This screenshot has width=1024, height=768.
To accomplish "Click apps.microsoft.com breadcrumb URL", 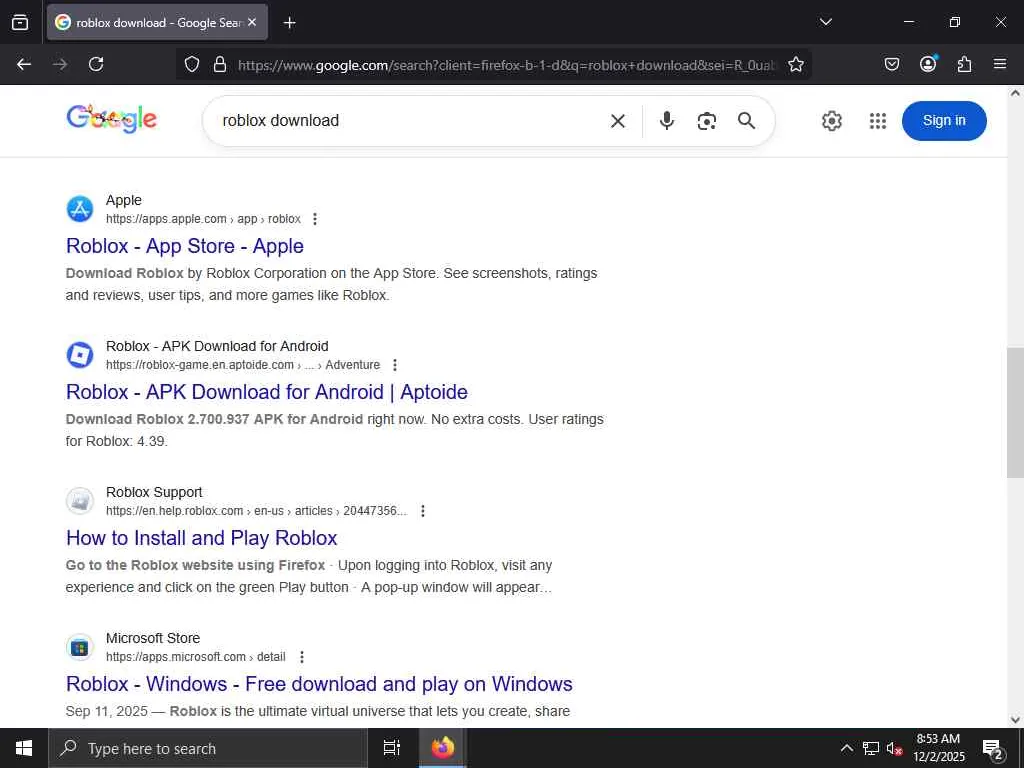I will (195, 657).
